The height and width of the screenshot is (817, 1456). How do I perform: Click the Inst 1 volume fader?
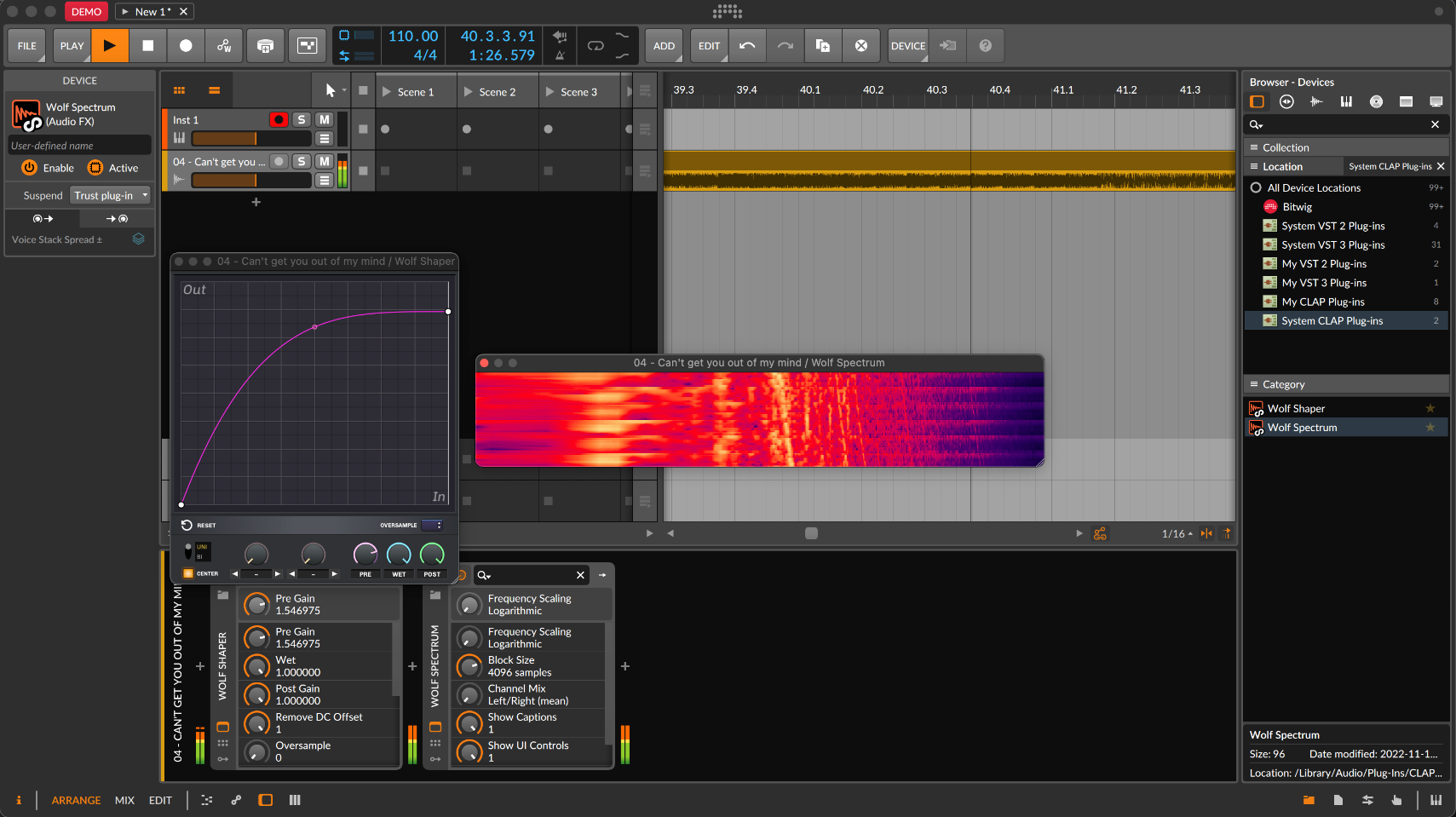251,138
